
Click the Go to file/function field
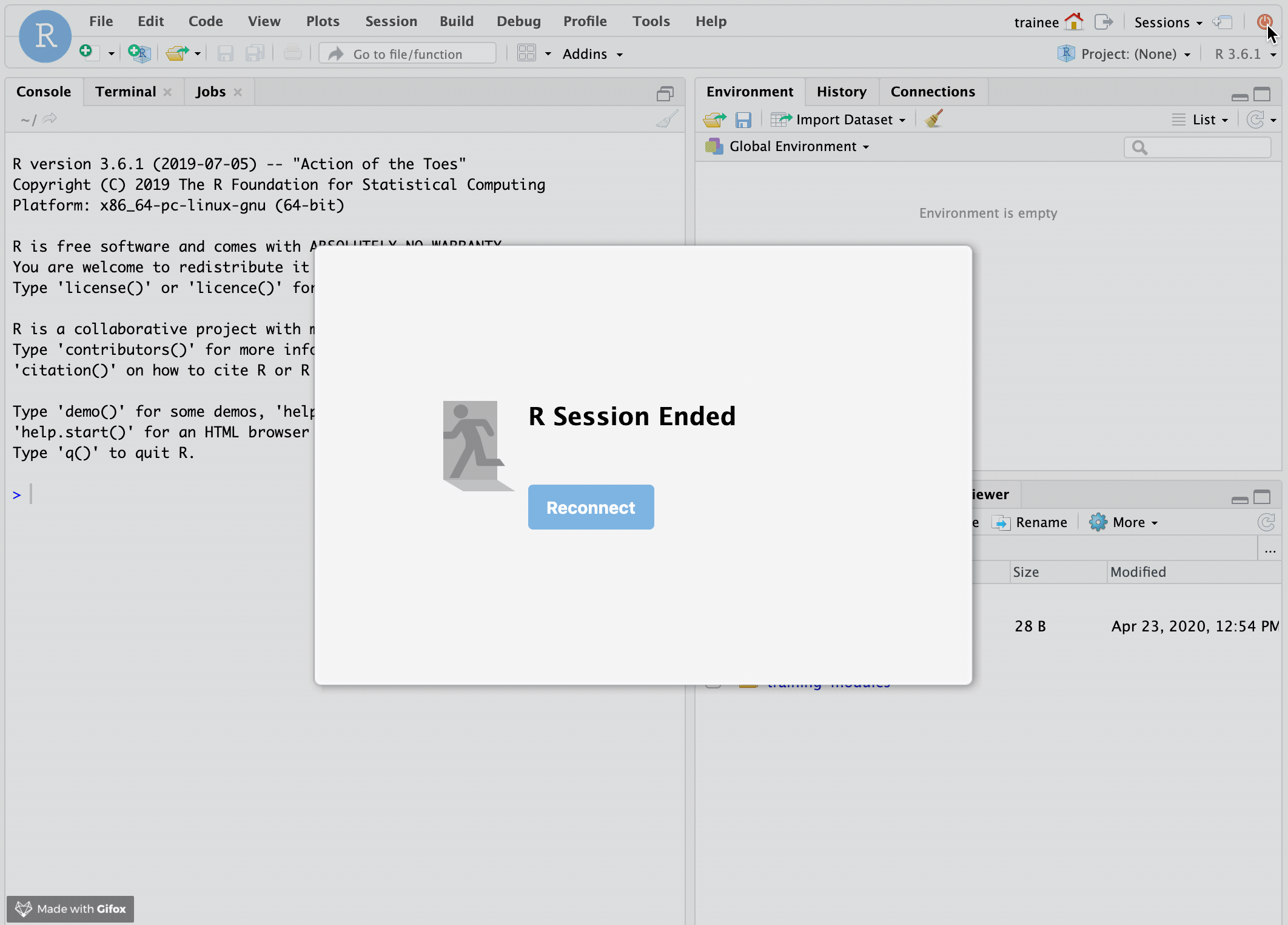(x=408, y=54)
